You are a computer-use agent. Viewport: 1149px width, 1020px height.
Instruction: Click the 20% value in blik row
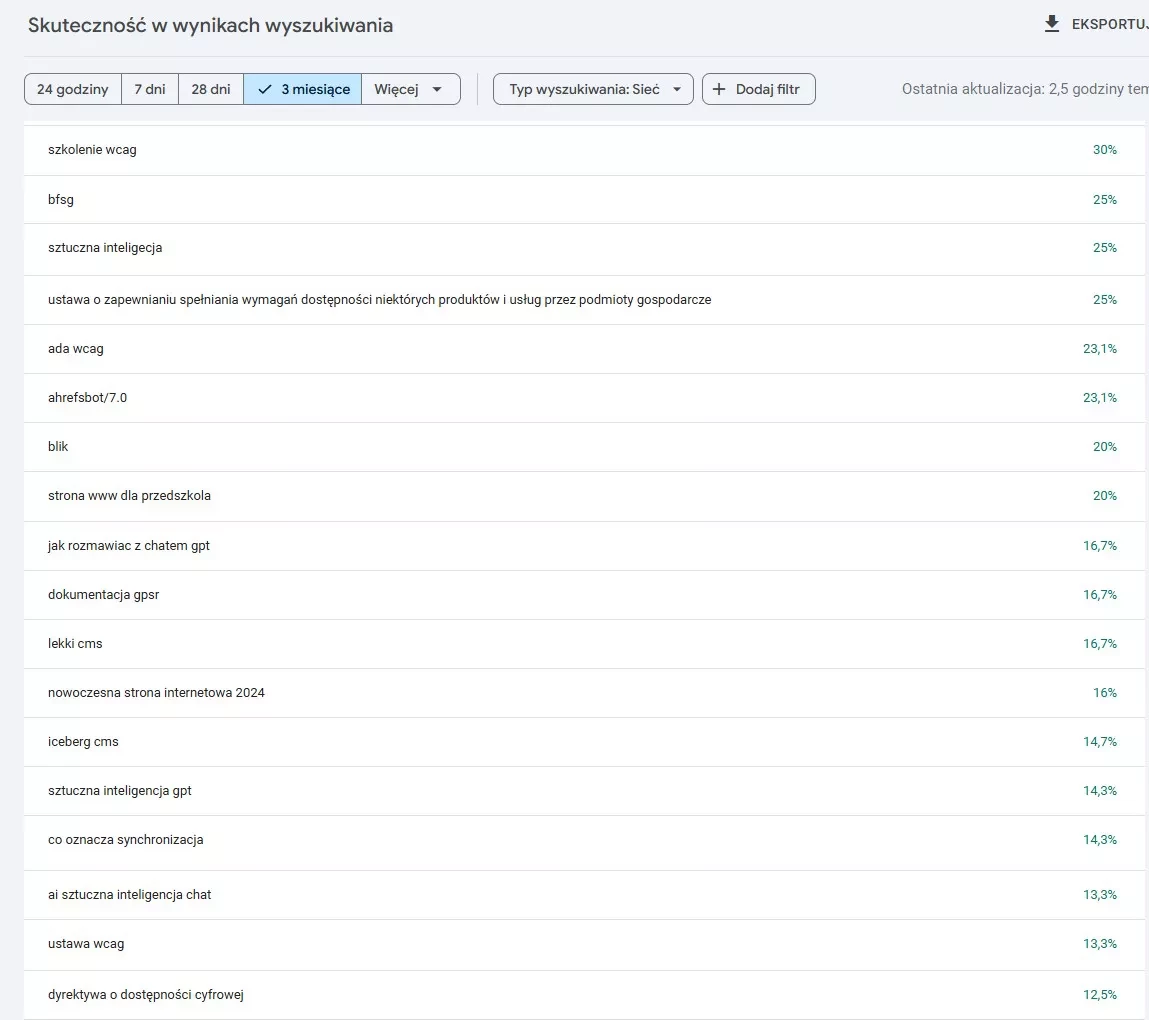(x=1104, y=447)
